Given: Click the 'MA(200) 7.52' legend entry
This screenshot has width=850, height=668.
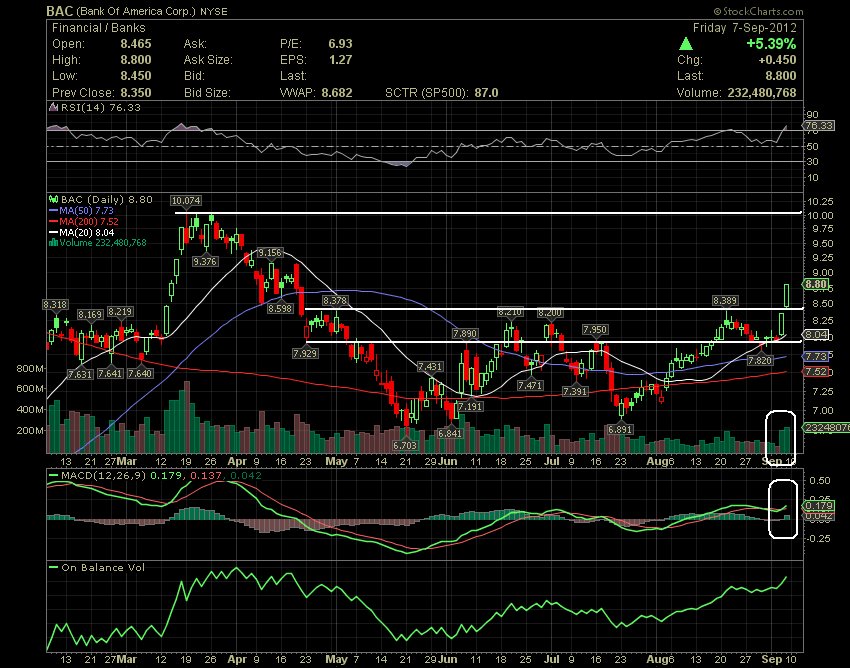Looking at the screenshot, I should coord(89,221).
